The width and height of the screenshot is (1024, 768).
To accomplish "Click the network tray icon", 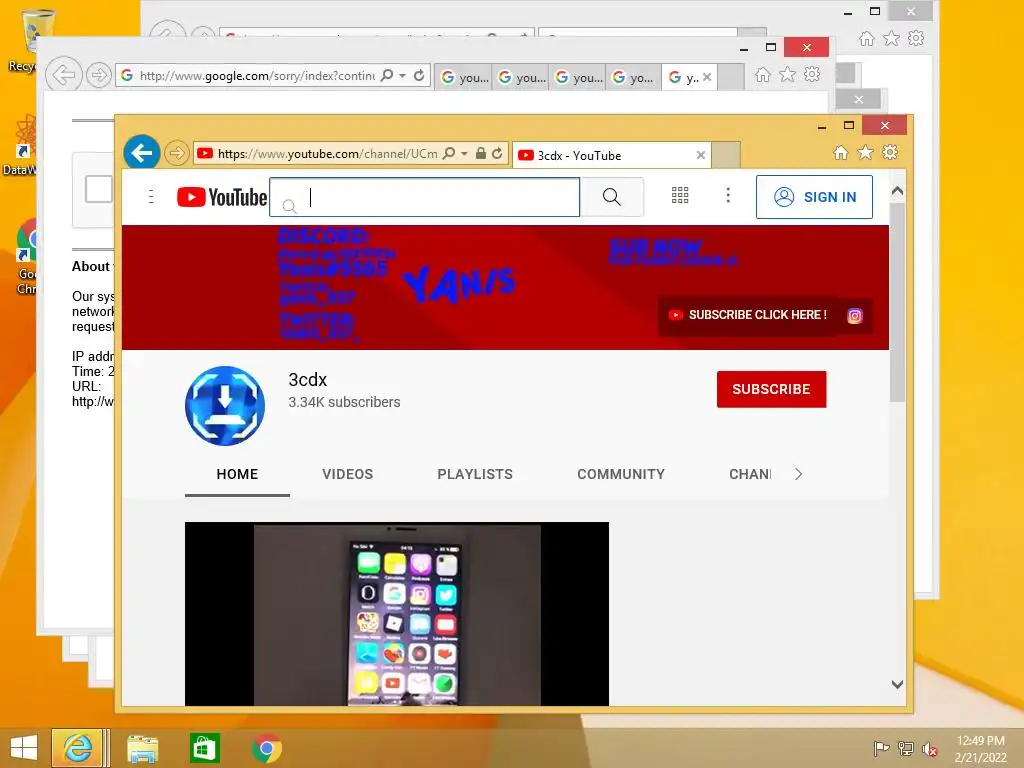I will tap(906, 749).
